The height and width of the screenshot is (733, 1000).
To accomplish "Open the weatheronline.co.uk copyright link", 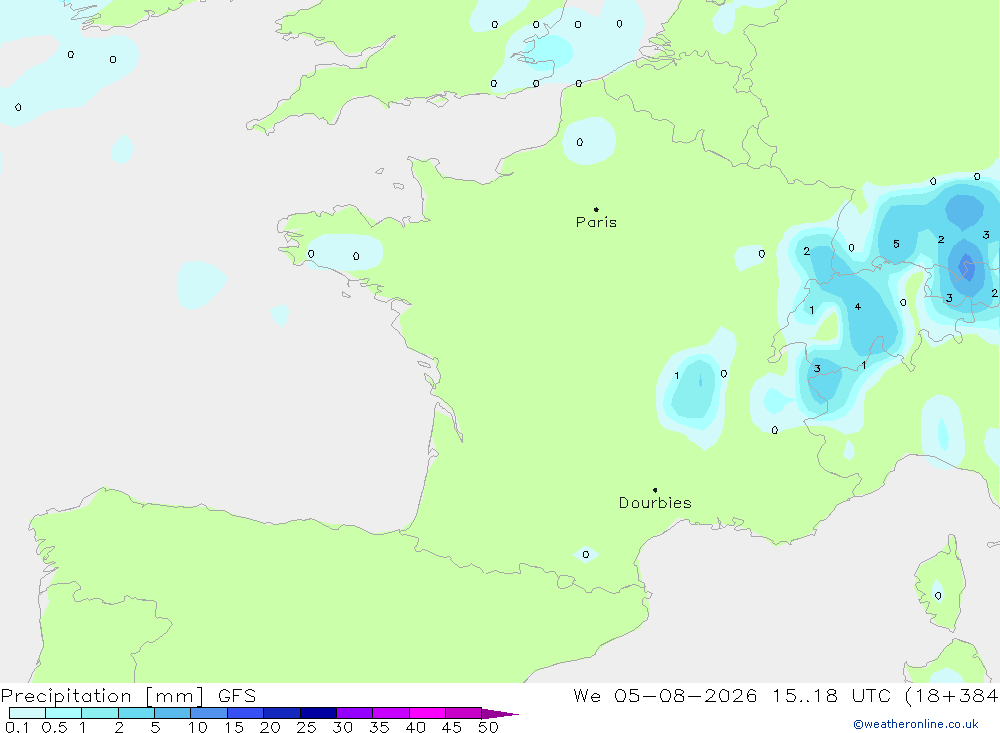I will pos(916,724).
